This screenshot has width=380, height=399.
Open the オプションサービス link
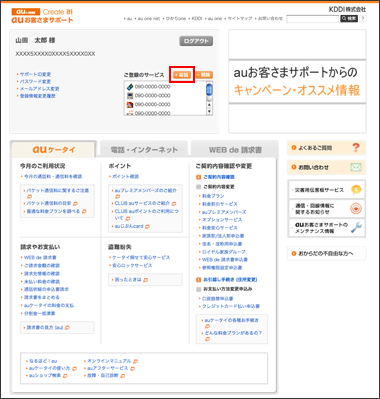coord(222,220)
